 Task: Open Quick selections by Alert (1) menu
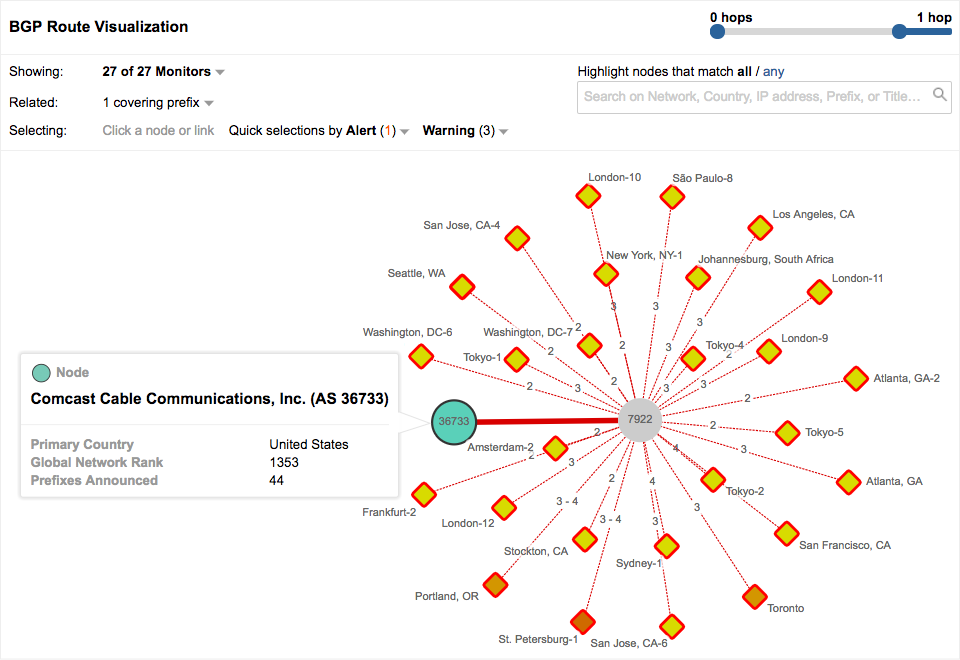pos(319,131)
